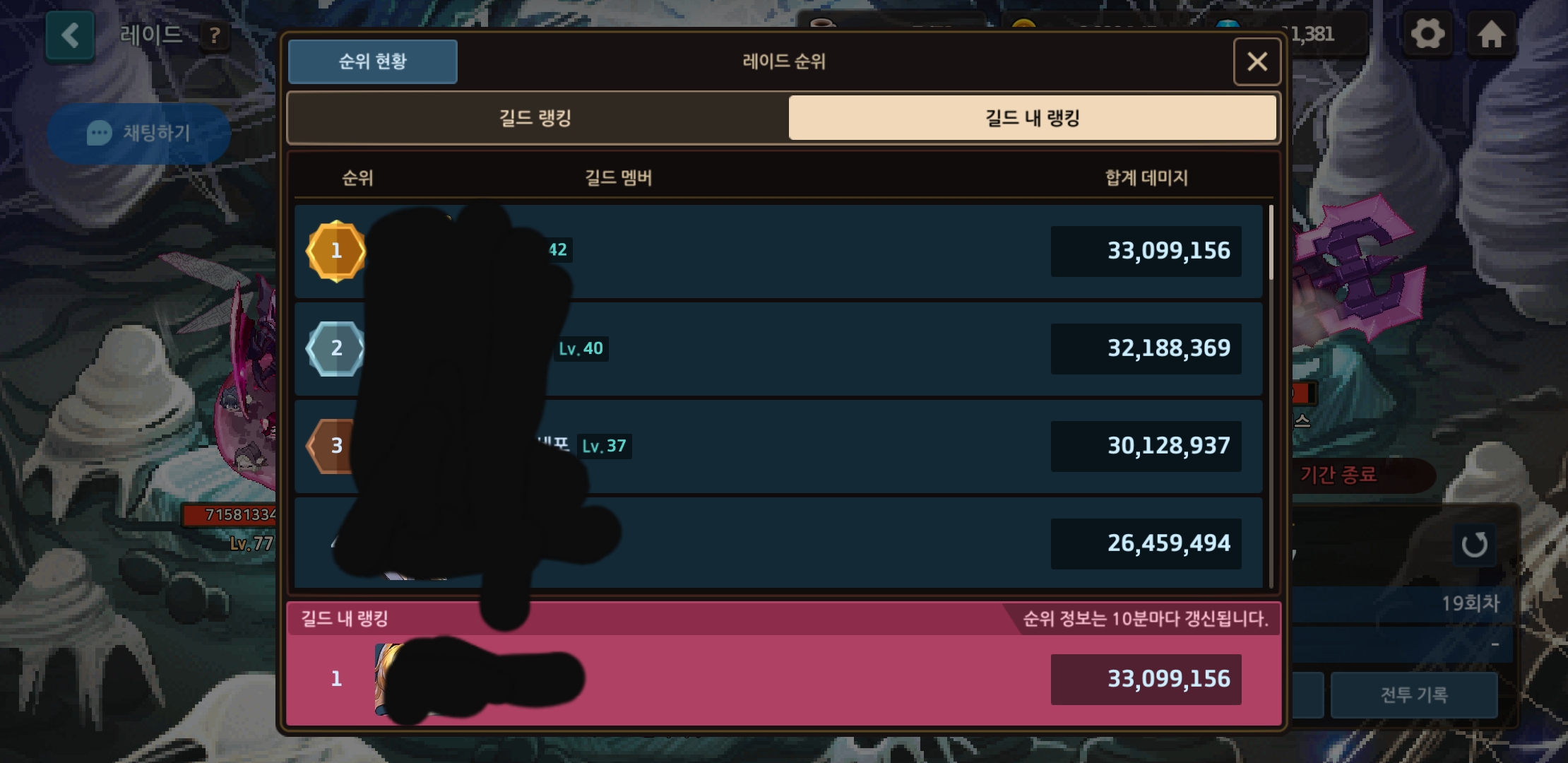
Task: Select the bronze rank 3 medal
Action: (332, 446)
